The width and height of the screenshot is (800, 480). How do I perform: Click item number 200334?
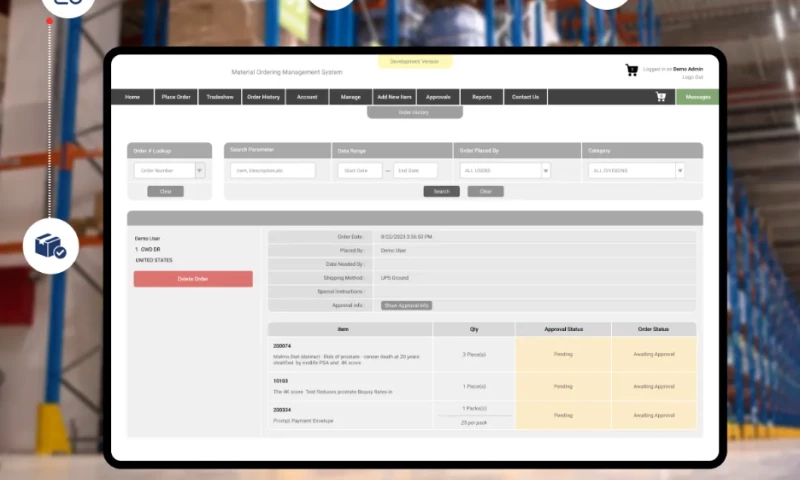point(282,410)
